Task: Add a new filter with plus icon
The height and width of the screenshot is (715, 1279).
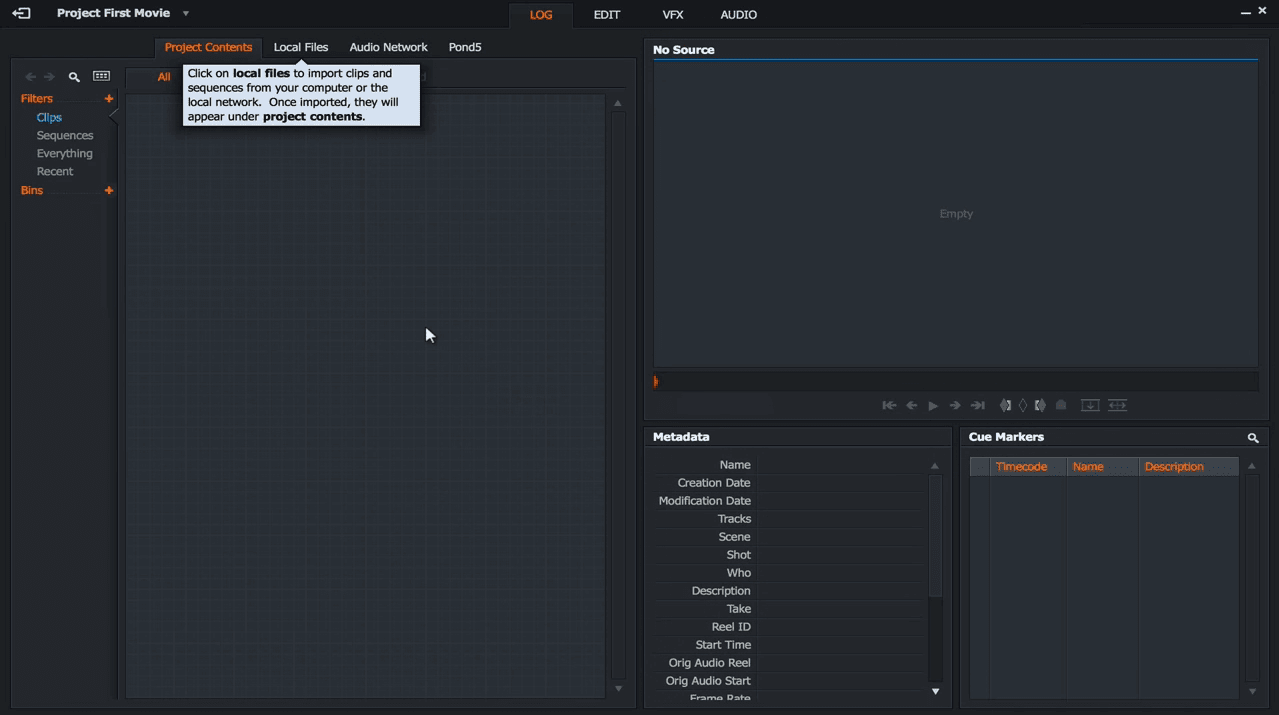Action: pos(109,99)
